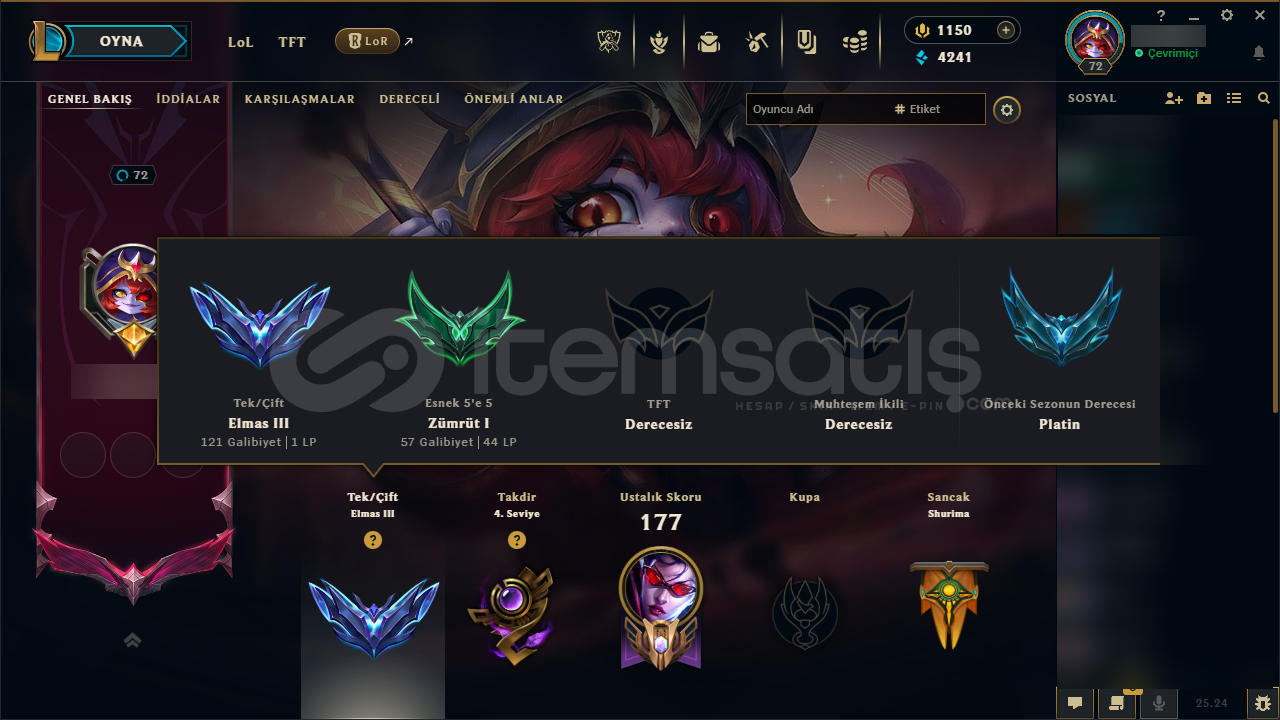The image size is (1280, 720).
Task: Open the notifications bell icon
Action: tap(1259, 53)
